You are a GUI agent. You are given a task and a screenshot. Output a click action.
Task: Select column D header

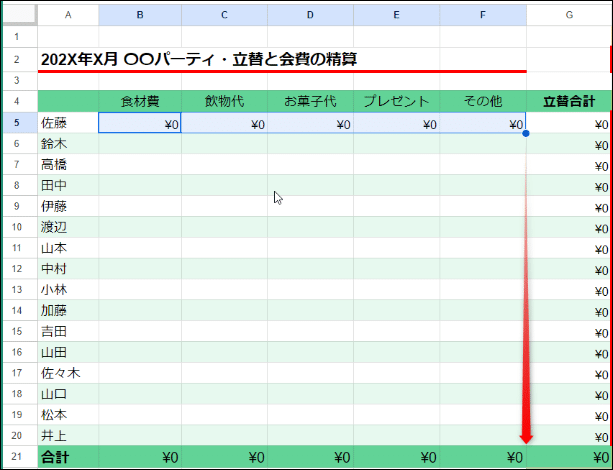310,15
